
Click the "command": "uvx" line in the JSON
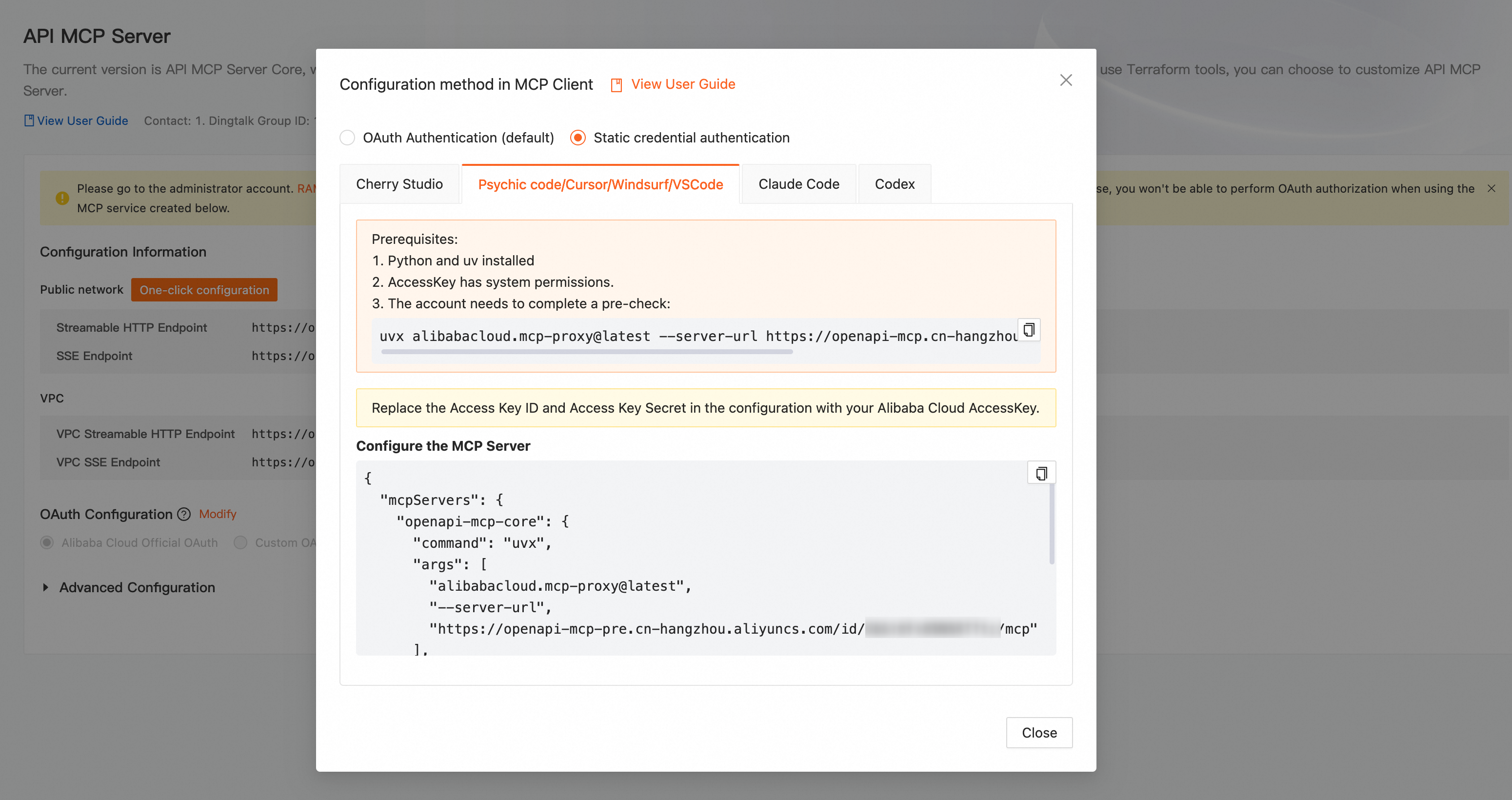[x=482, y=543]
